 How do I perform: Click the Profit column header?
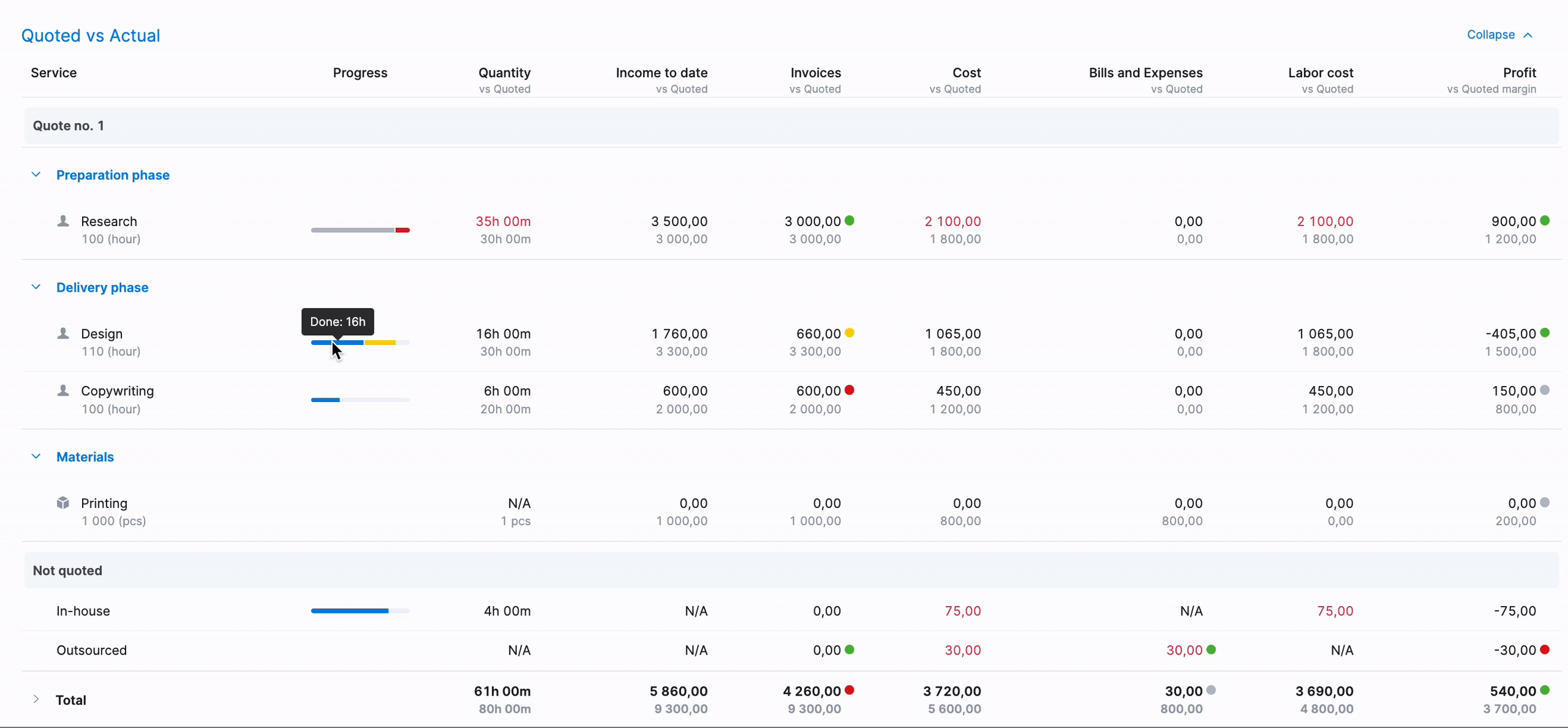click(x=1519, y=73)
